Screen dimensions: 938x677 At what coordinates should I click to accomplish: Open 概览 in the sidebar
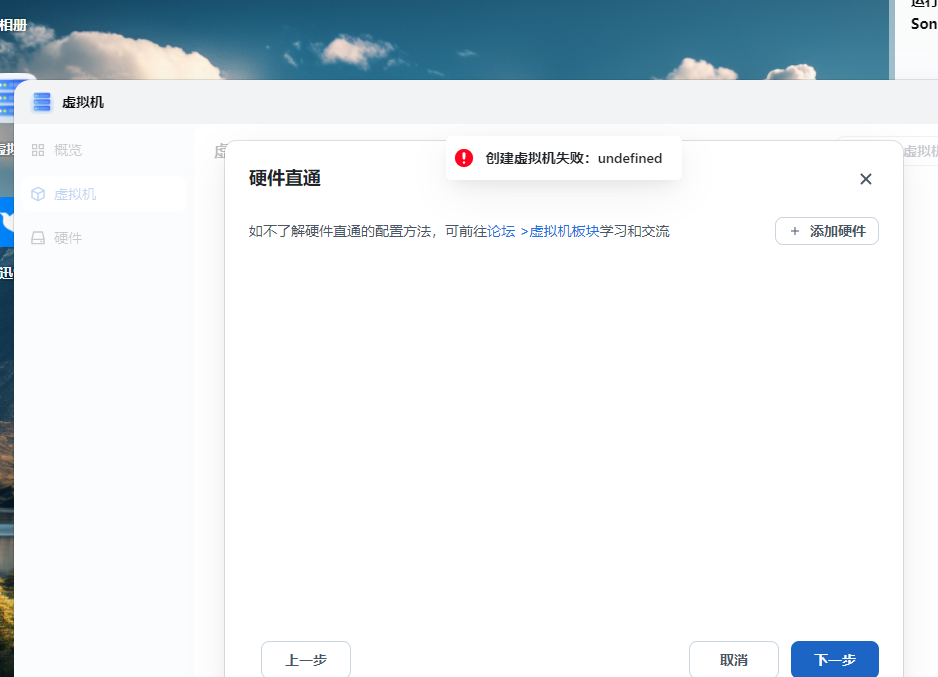point(103,150)
